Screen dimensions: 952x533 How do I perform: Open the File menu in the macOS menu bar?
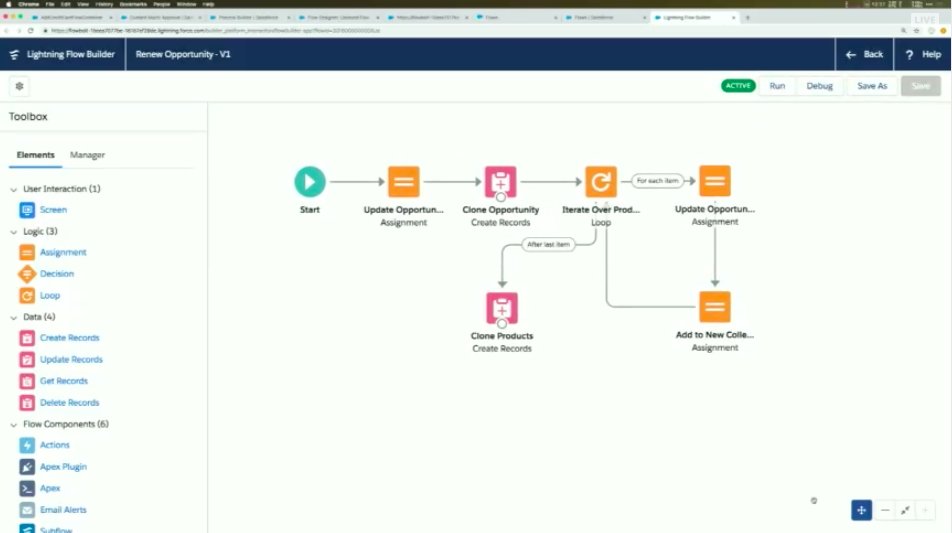coord(50,4)
